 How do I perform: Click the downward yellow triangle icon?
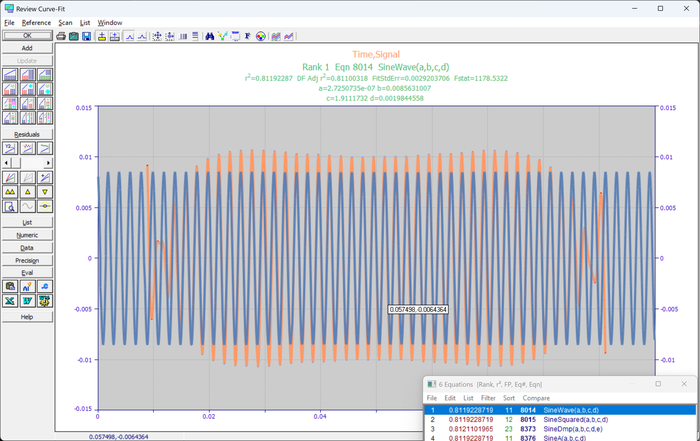[x=45, y=192]
